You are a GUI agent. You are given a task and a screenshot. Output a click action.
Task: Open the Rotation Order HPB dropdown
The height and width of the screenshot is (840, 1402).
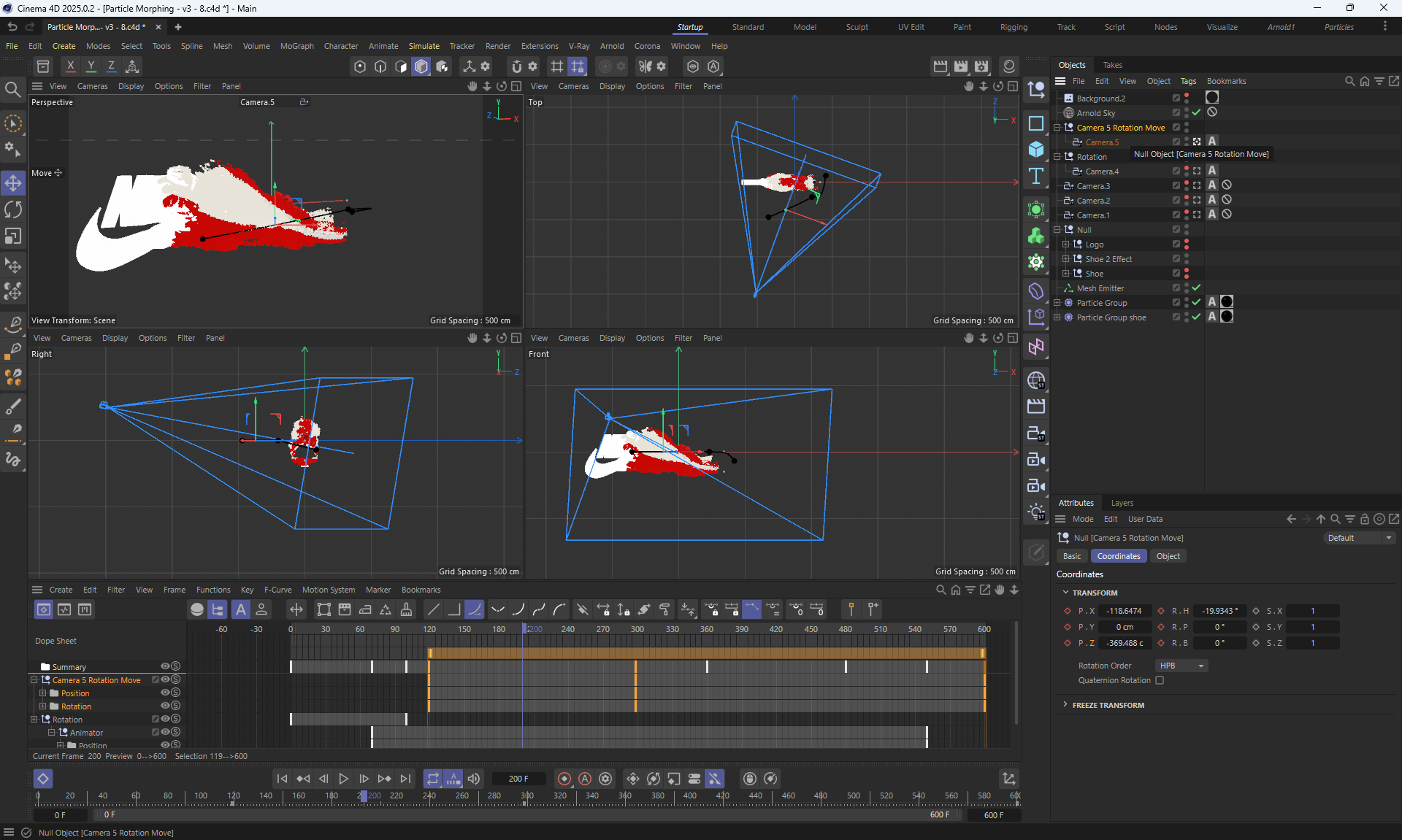[x=1181, y=666]
